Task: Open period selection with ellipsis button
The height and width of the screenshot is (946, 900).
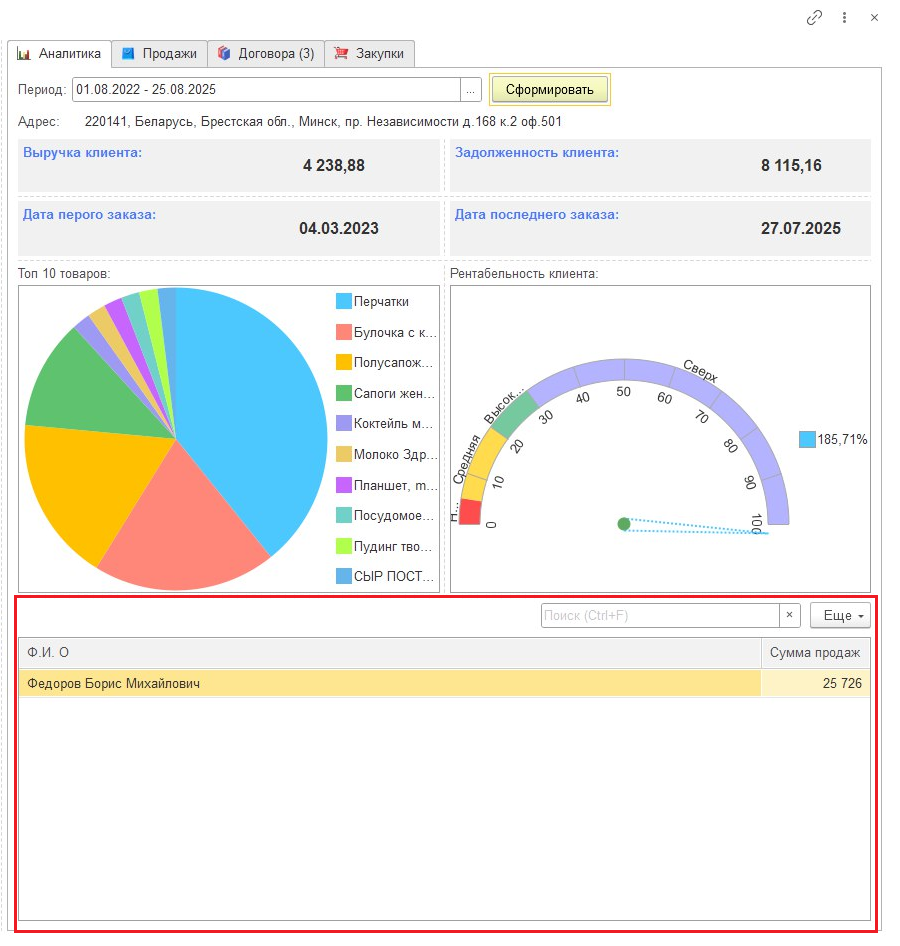Action: (470, 89)
